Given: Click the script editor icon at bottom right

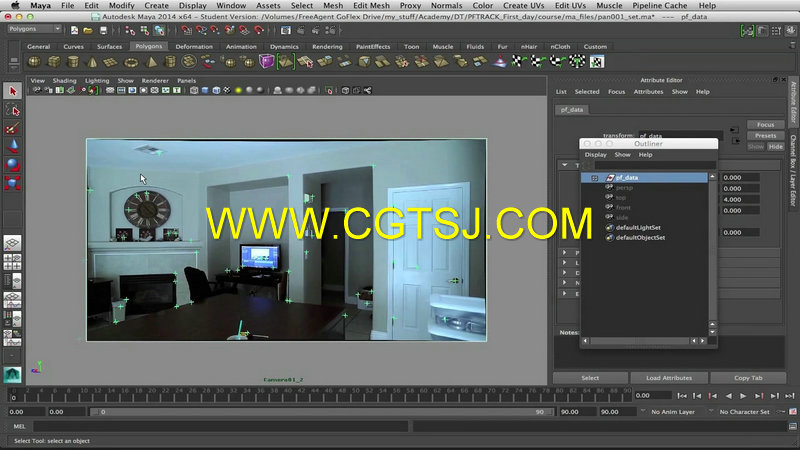Looking at the screenshot, I should pos(792,426).
